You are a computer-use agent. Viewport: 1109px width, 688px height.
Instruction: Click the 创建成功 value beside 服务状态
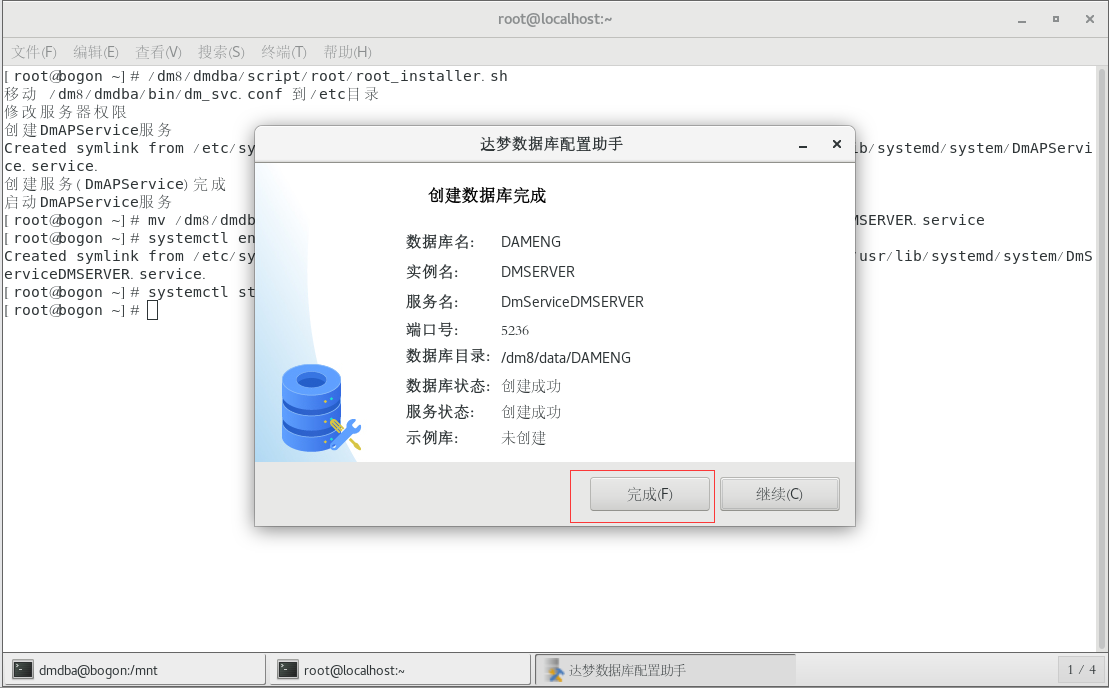(x=531, y=412)
